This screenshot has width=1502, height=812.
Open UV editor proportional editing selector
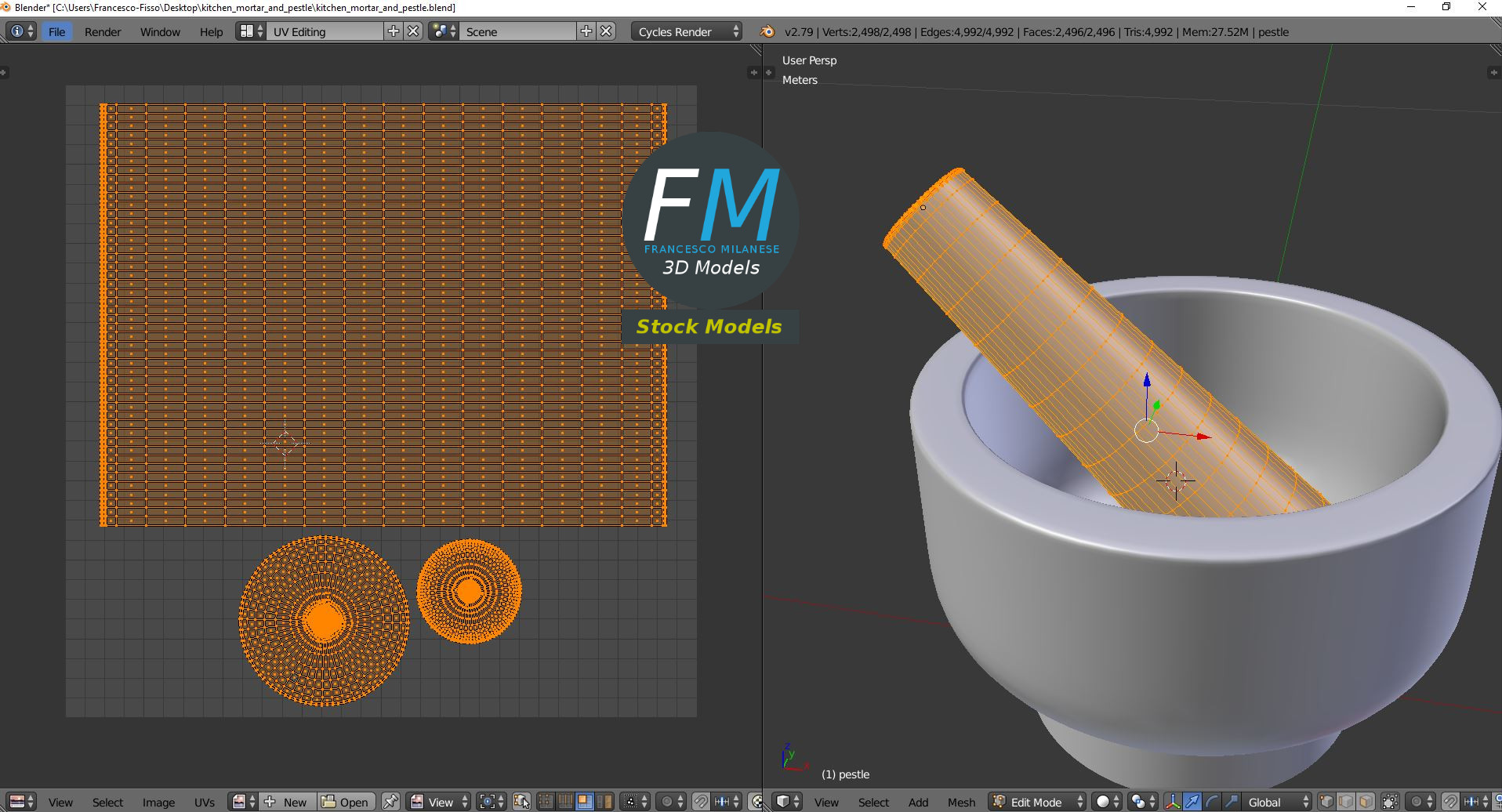tap(671, 802)
